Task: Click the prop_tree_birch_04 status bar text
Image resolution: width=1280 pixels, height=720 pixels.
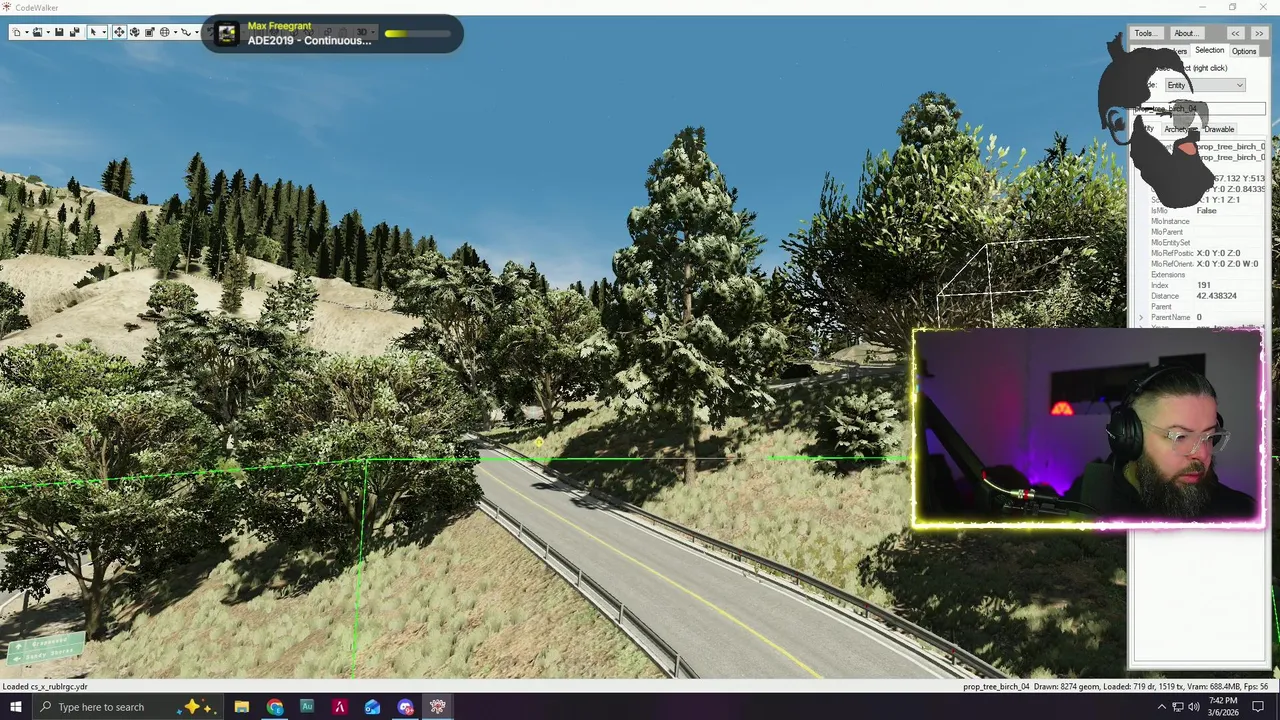Action: tap(996, 687)
